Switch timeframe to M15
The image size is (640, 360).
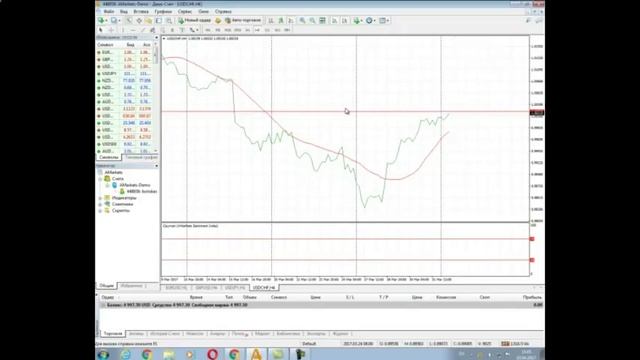pyautogui.click(x=228, y=30)
